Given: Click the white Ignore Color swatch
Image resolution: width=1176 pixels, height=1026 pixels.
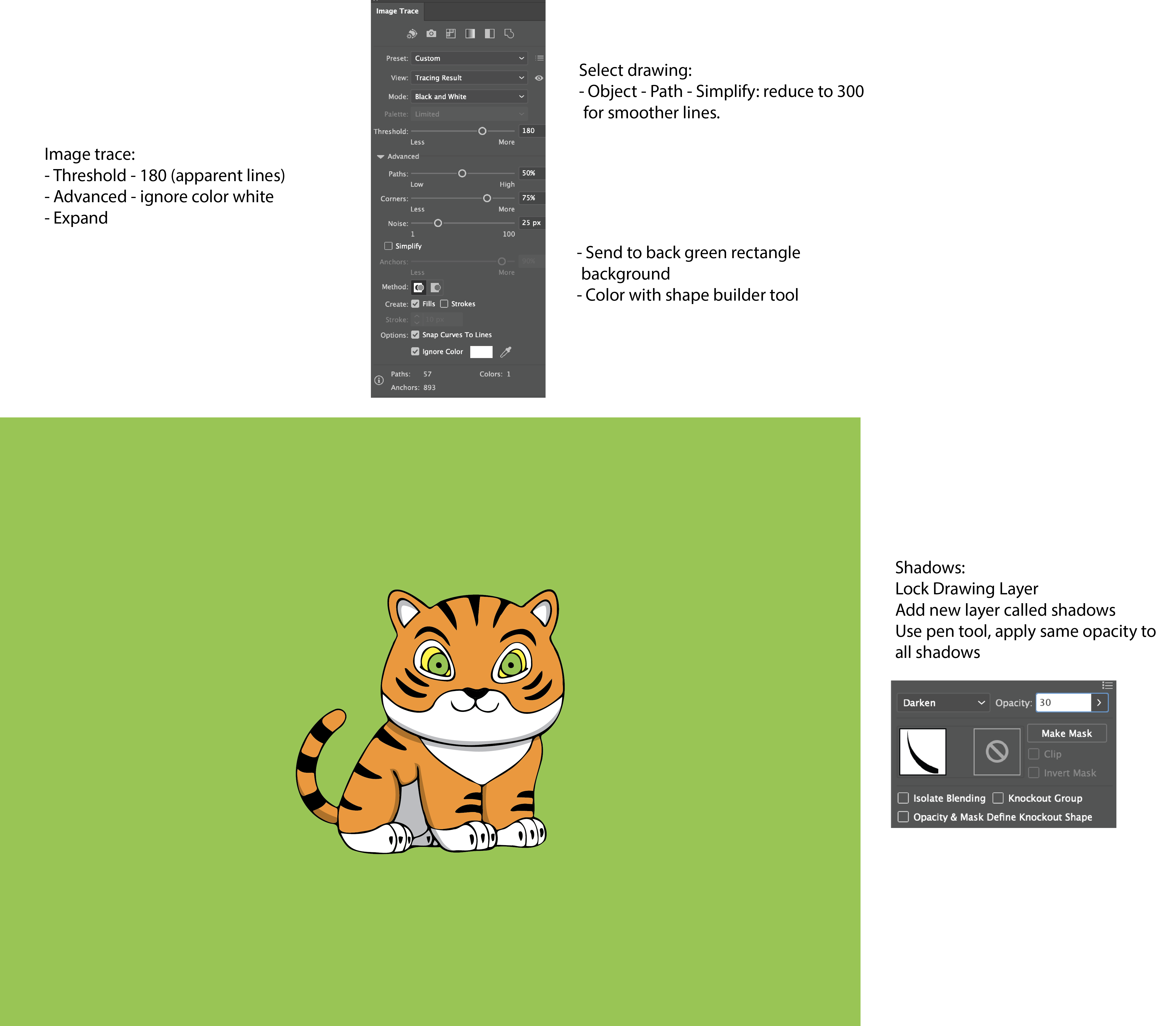Looking at the screenshot, I should 481,352.
